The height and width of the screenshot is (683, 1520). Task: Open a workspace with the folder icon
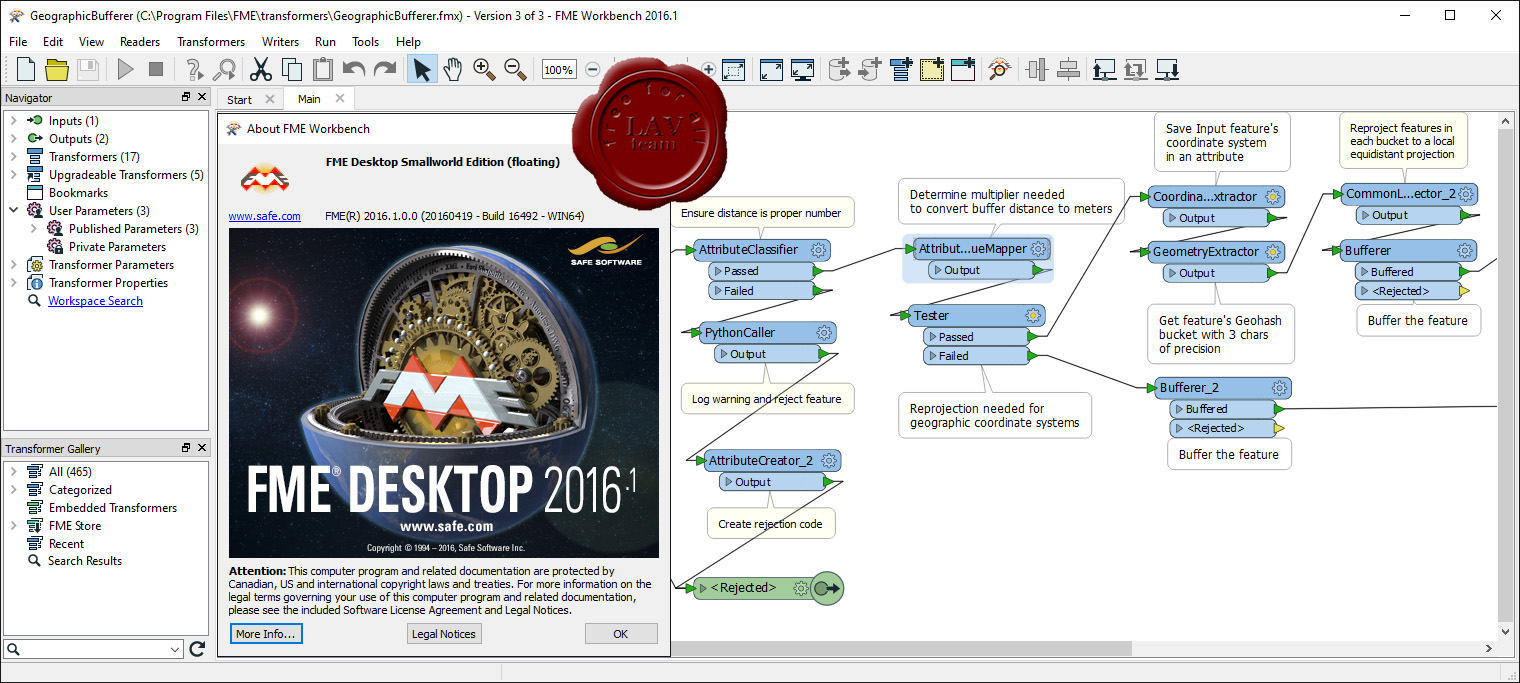pyautogui.click(x=57, y=69)
